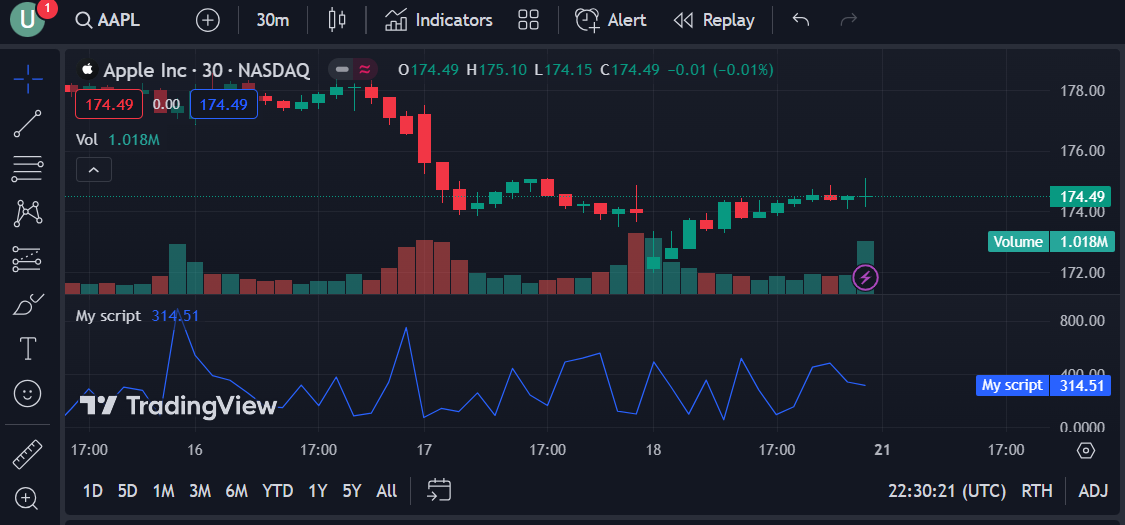Click the 800.00 label on script scale

pos(1082,320)
